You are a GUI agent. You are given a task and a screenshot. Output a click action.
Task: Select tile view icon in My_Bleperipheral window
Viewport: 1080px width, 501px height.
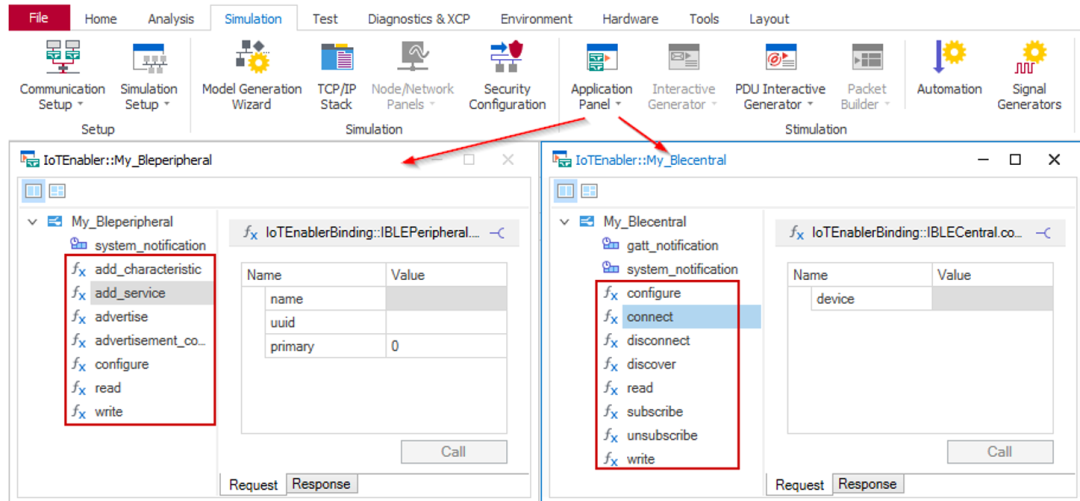pos(57,191)
